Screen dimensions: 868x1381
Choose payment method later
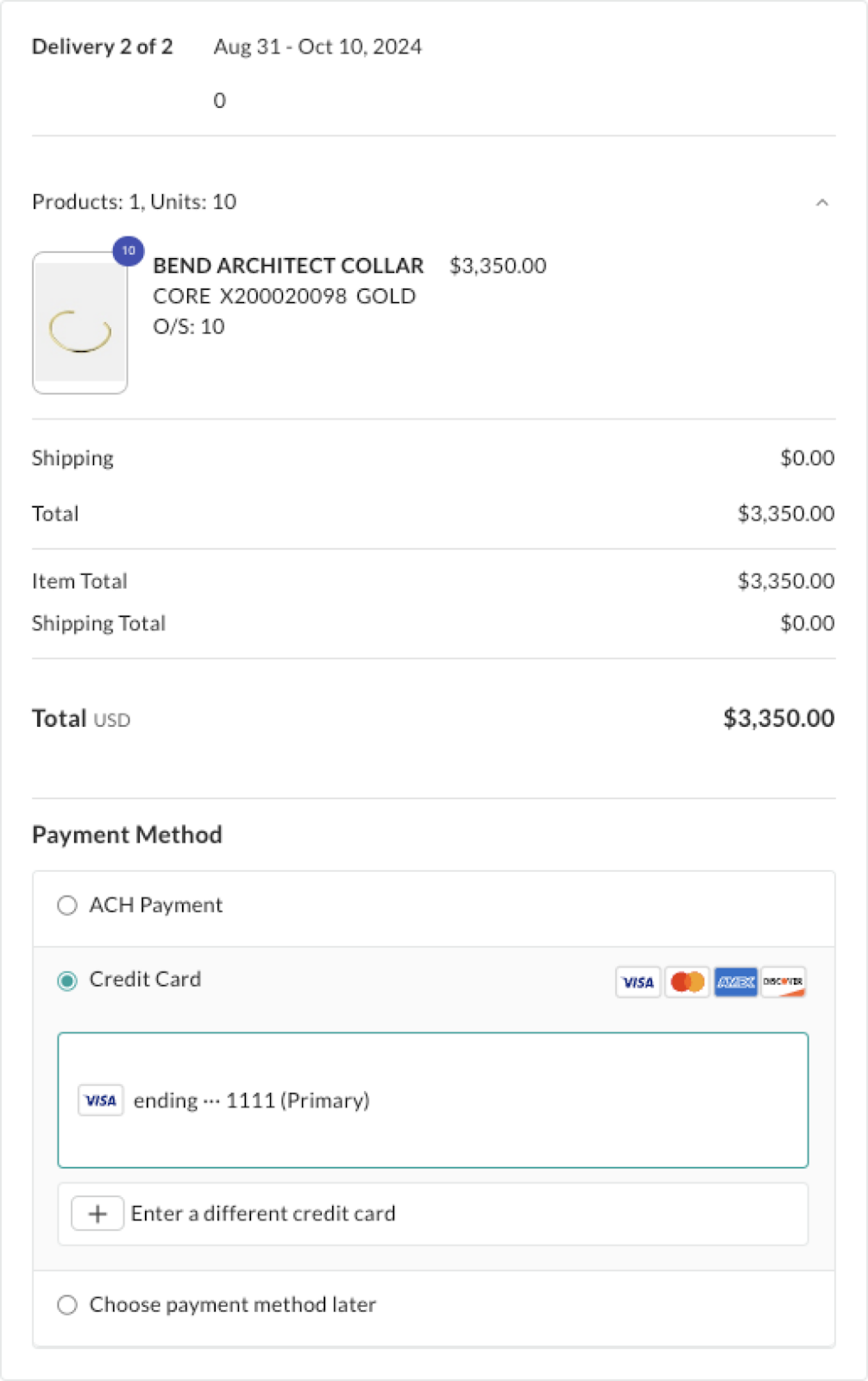point(67,1305)
